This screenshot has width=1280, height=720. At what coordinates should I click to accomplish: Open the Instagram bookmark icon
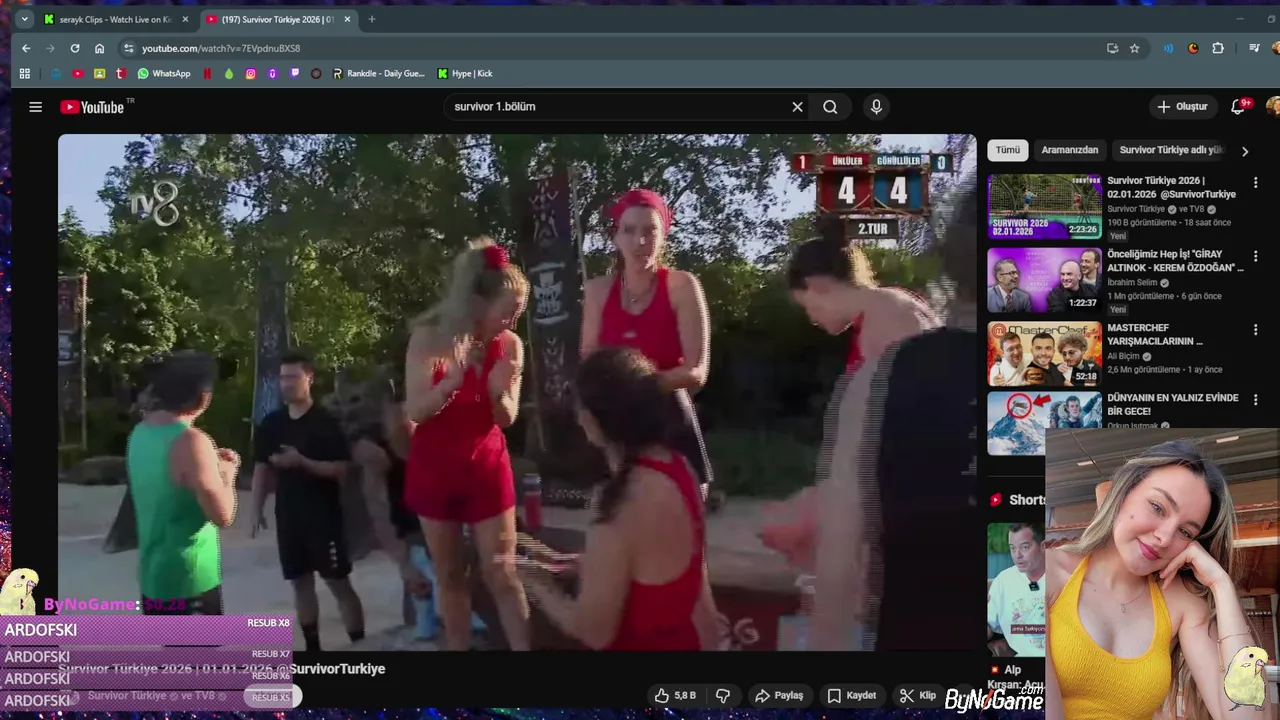(x=251, y=73)
